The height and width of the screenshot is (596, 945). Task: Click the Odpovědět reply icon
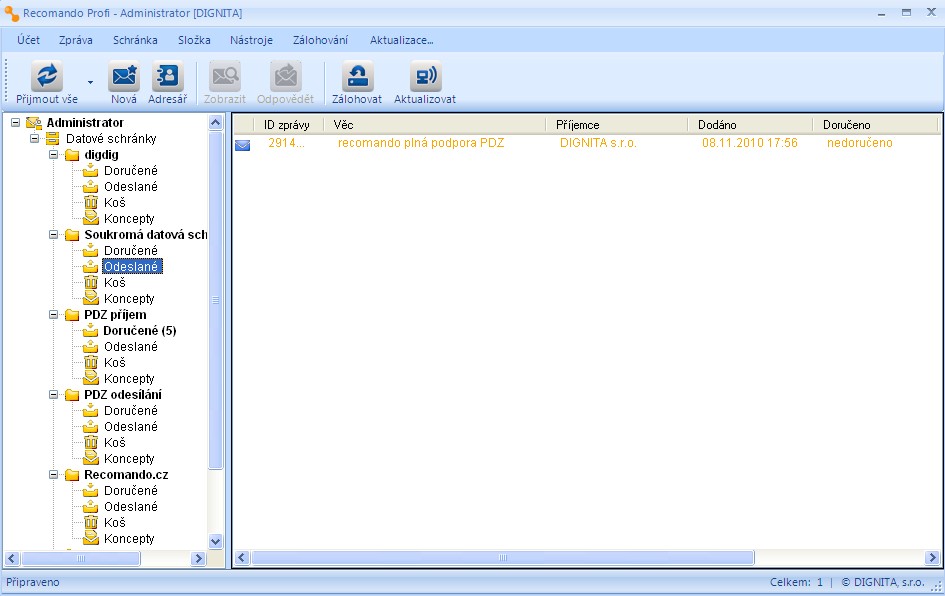(286, 76)
